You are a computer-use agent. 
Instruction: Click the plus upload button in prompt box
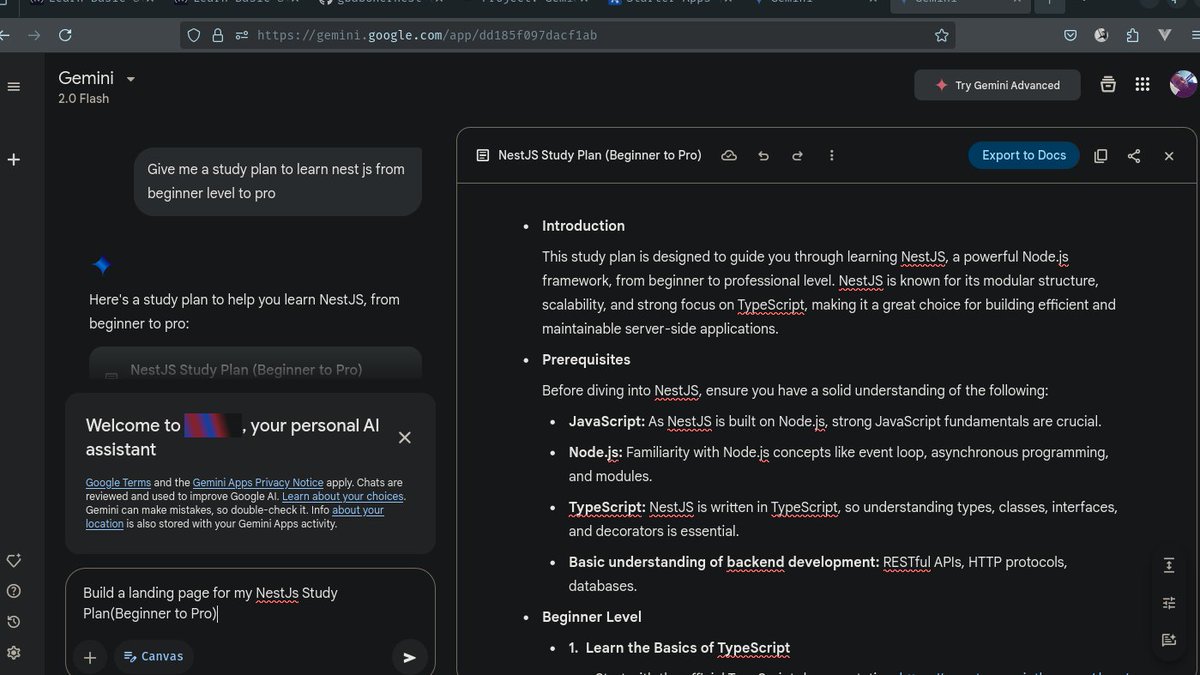tap(90, 657)
